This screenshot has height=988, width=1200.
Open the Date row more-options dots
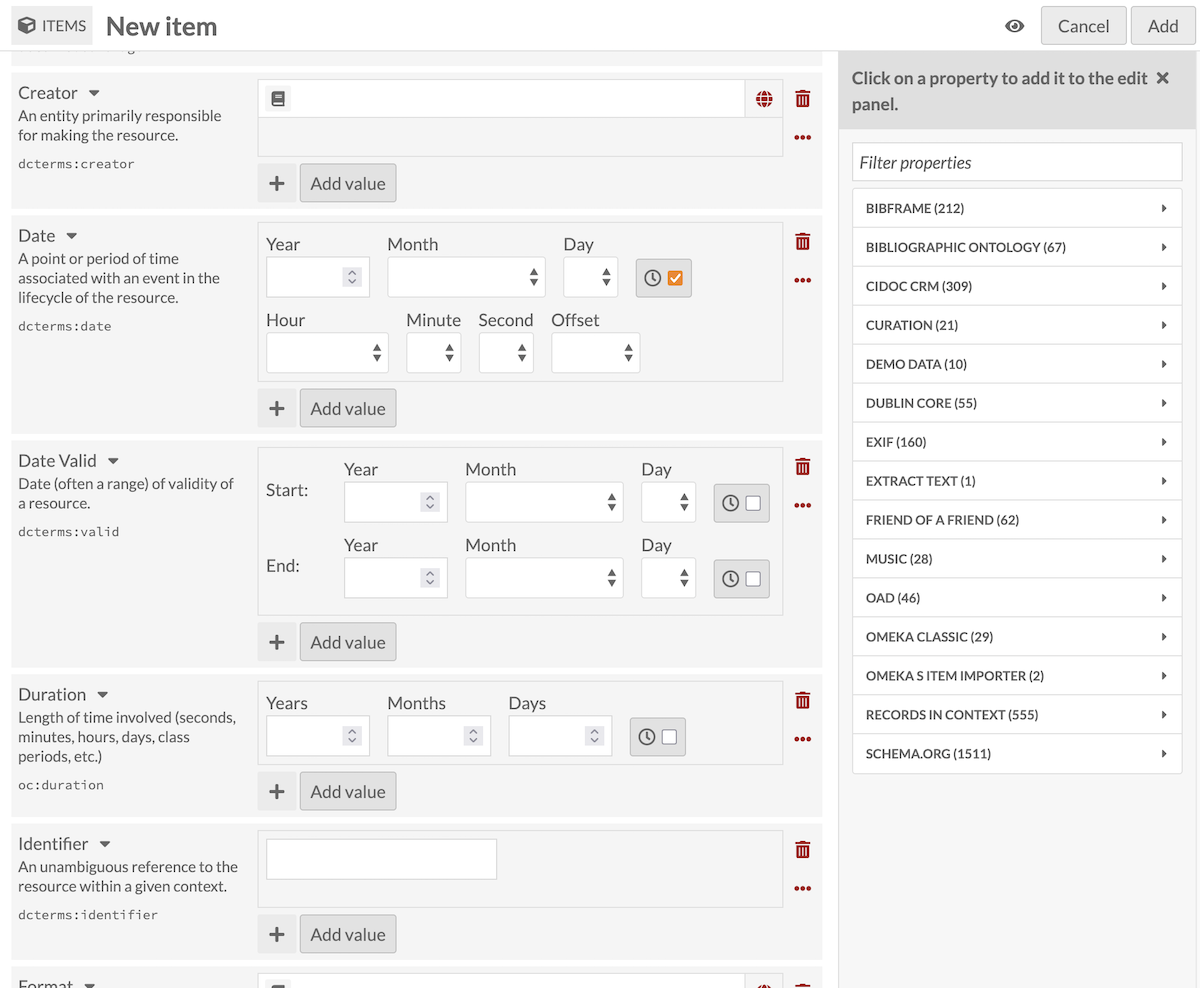(x=802, y=281)
